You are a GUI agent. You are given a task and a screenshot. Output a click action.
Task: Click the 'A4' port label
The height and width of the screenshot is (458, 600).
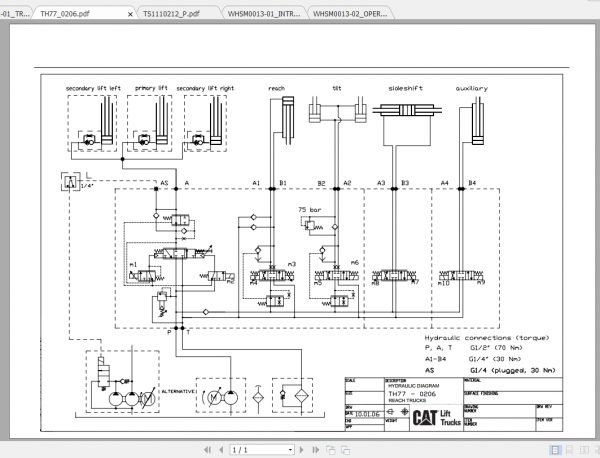tap(444, 183)
